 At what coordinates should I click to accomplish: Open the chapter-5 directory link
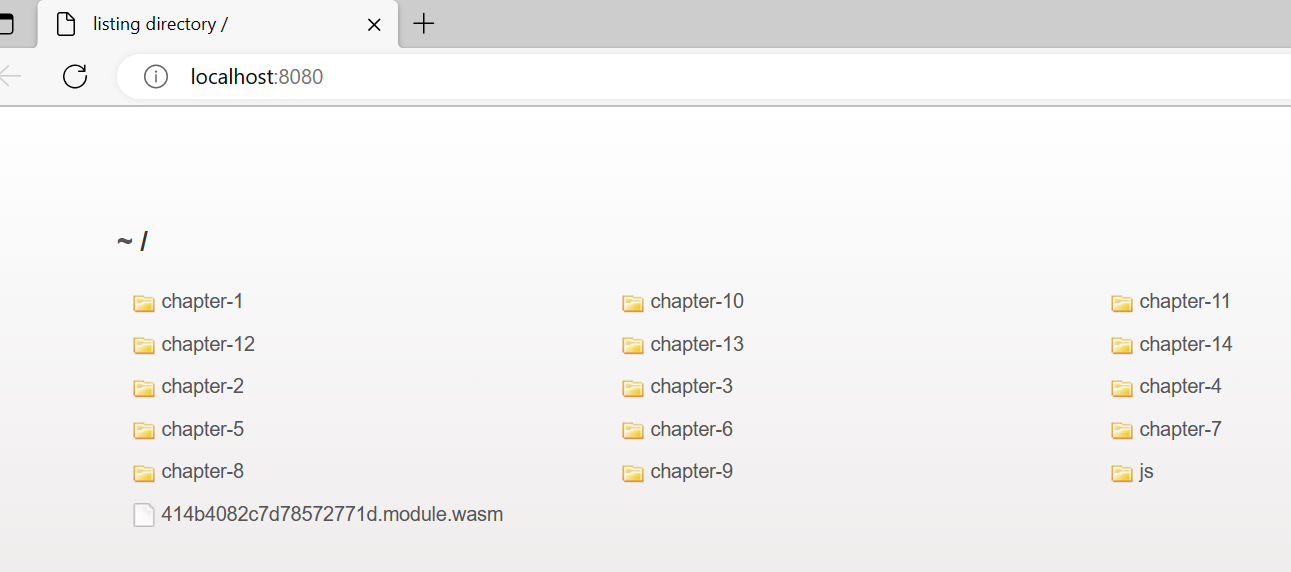(x=202, y=429)
